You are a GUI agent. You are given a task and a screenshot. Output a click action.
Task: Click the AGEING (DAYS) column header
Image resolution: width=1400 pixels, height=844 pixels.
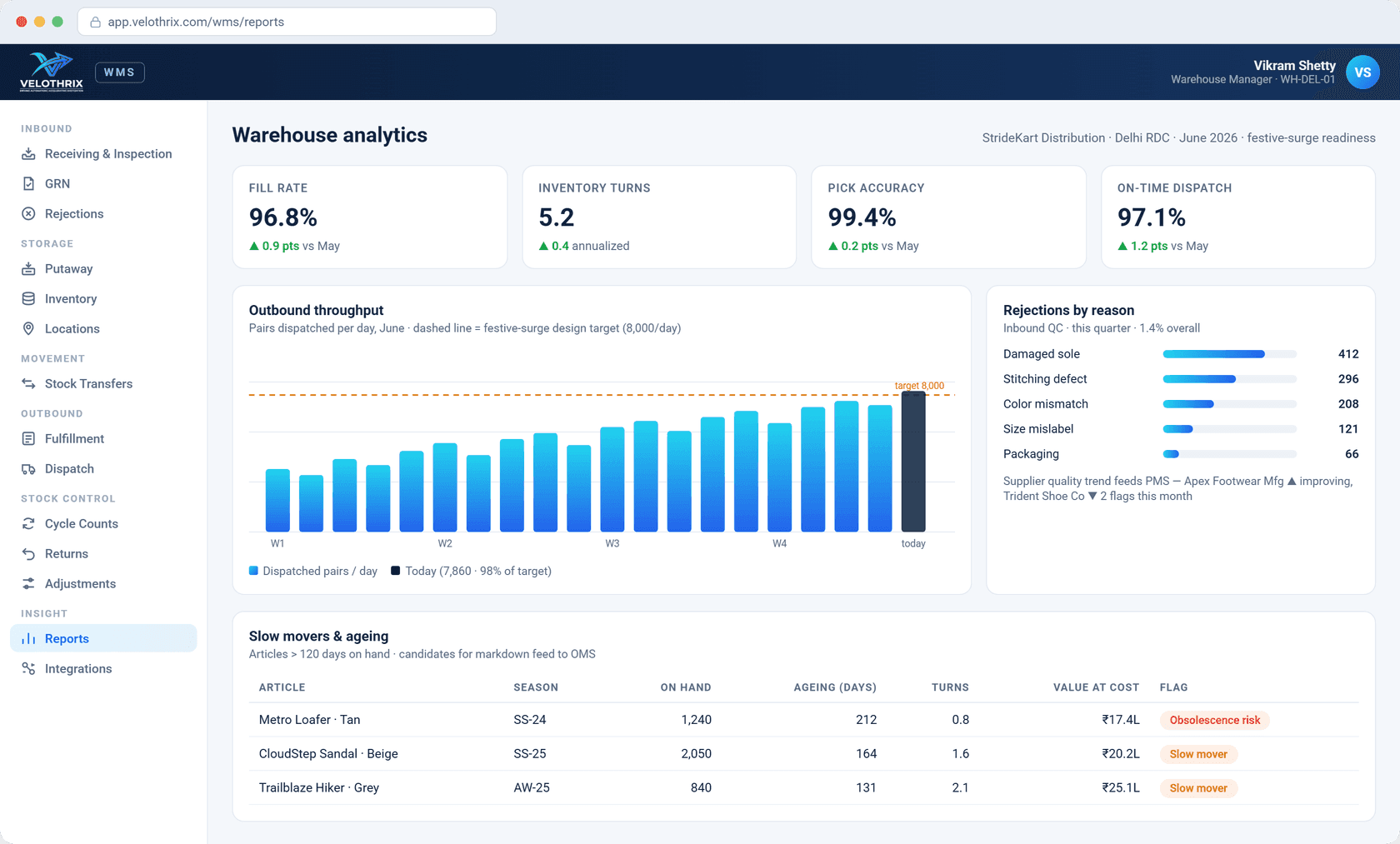coord(835,687)
